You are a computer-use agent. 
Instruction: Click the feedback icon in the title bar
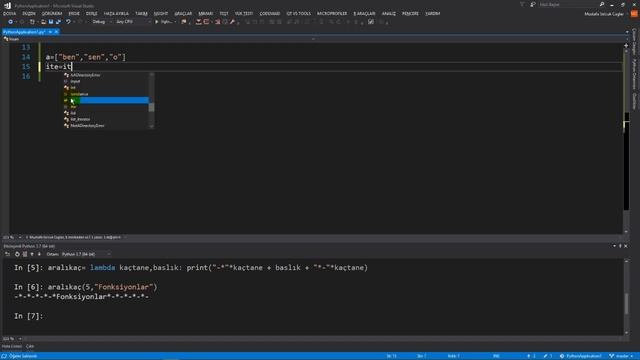533,4
